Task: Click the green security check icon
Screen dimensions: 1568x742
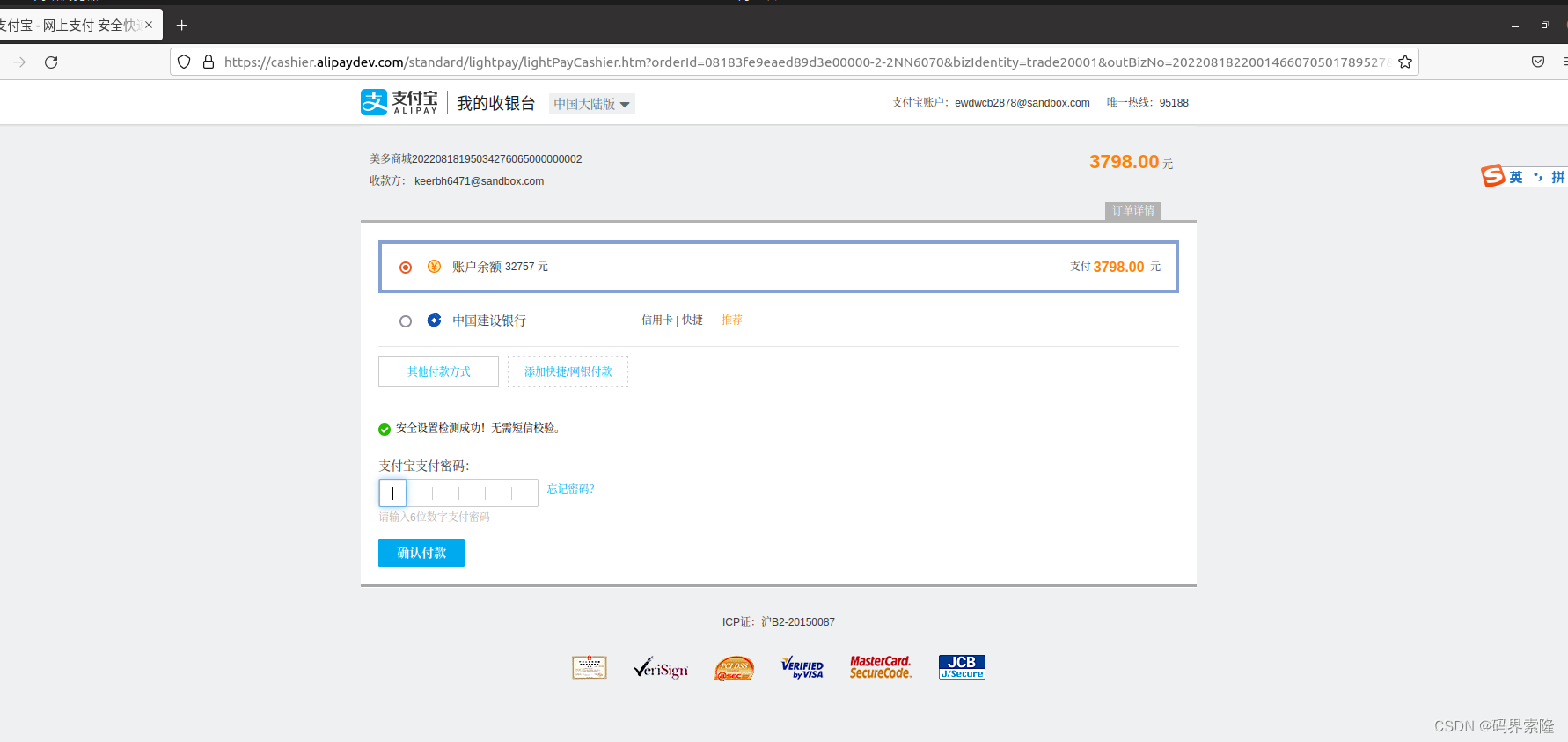Action: (385, 430)
